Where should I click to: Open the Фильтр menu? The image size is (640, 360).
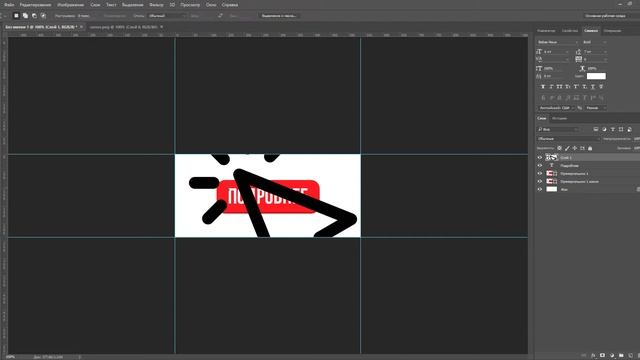(156, 5)
